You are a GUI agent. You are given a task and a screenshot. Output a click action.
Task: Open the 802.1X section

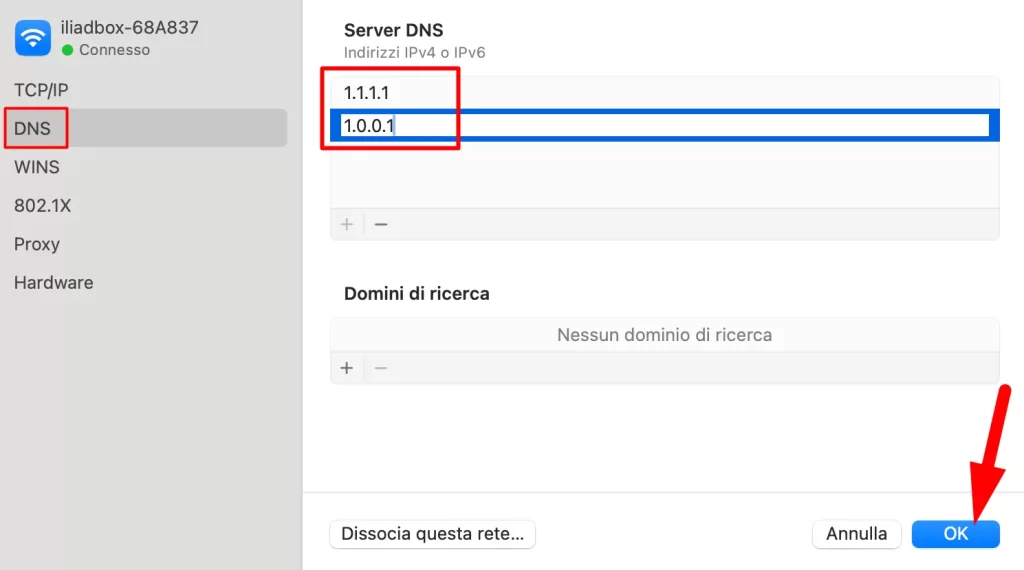click(x=42, y=206)
